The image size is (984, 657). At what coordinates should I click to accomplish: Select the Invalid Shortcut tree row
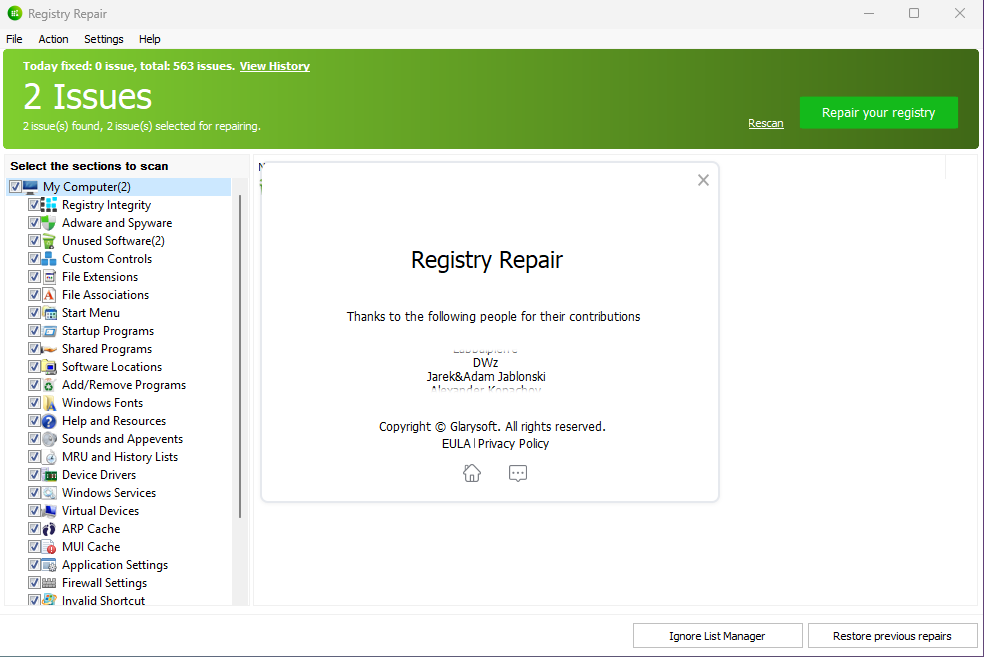(103, 599)
